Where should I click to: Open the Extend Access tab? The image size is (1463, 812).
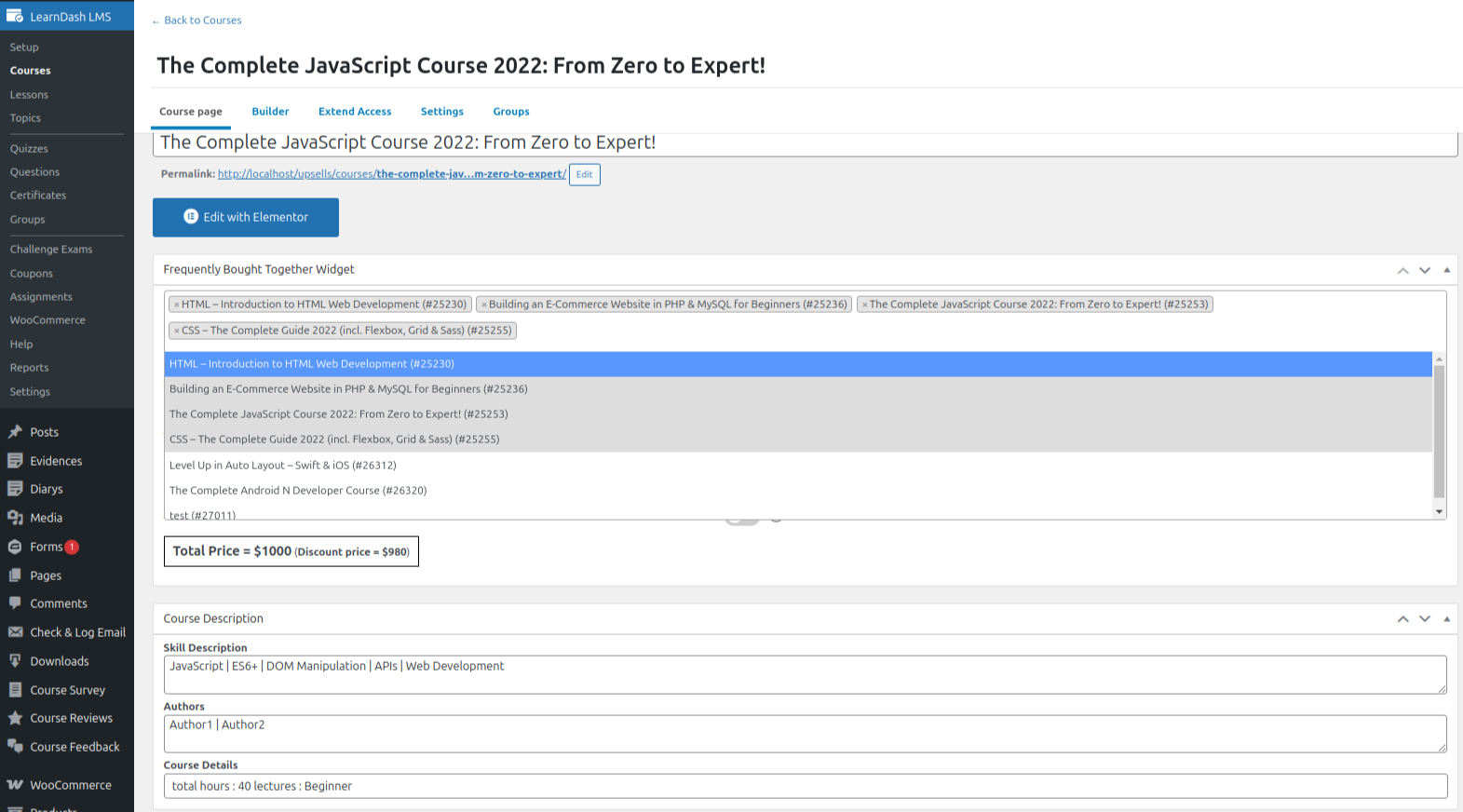(355, 112)
